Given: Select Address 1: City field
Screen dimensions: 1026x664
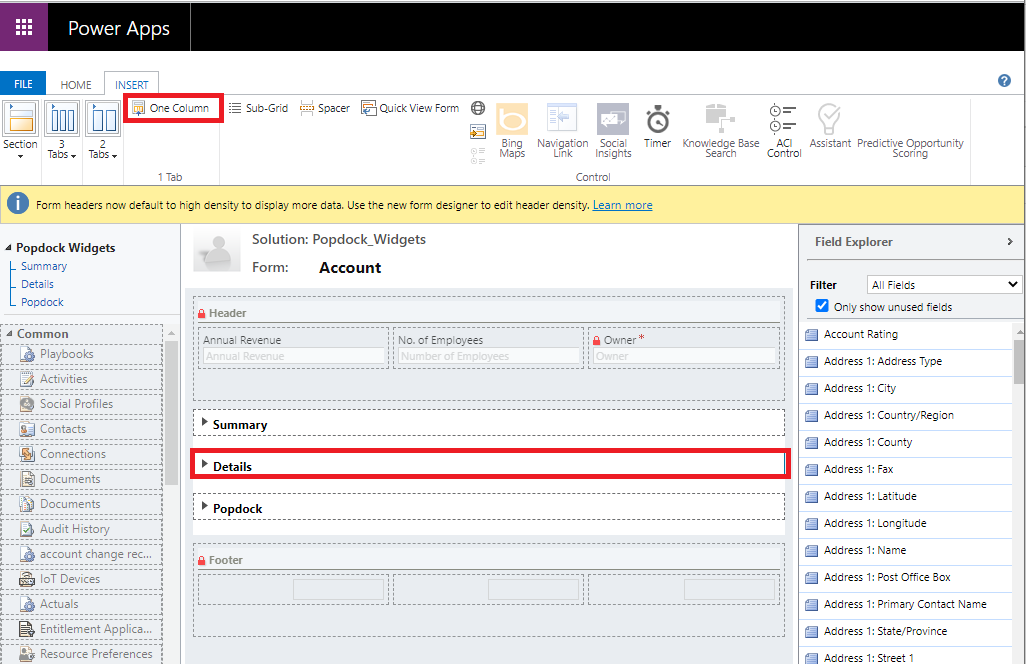Looking at the screenshot, I should [908, 389].
